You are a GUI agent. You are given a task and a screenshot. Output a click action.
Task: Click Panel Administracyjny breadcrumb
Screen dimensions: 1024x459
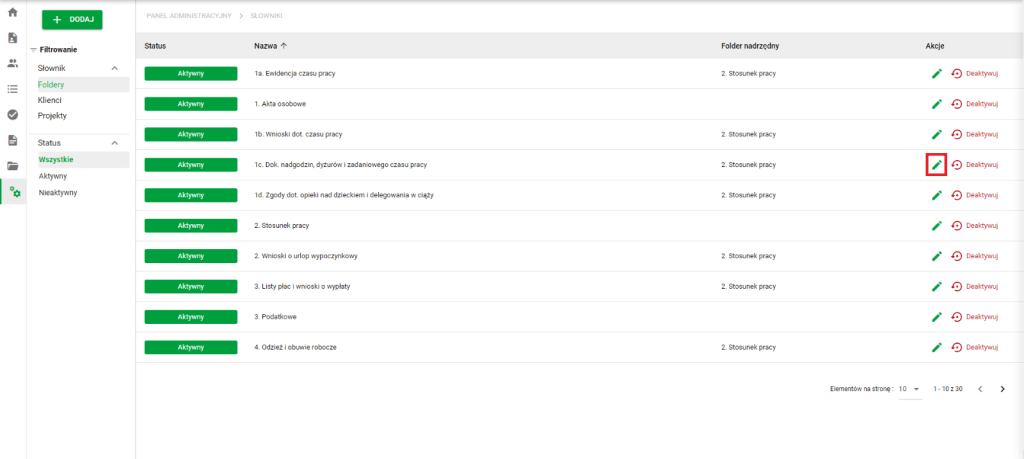point(189,15)
